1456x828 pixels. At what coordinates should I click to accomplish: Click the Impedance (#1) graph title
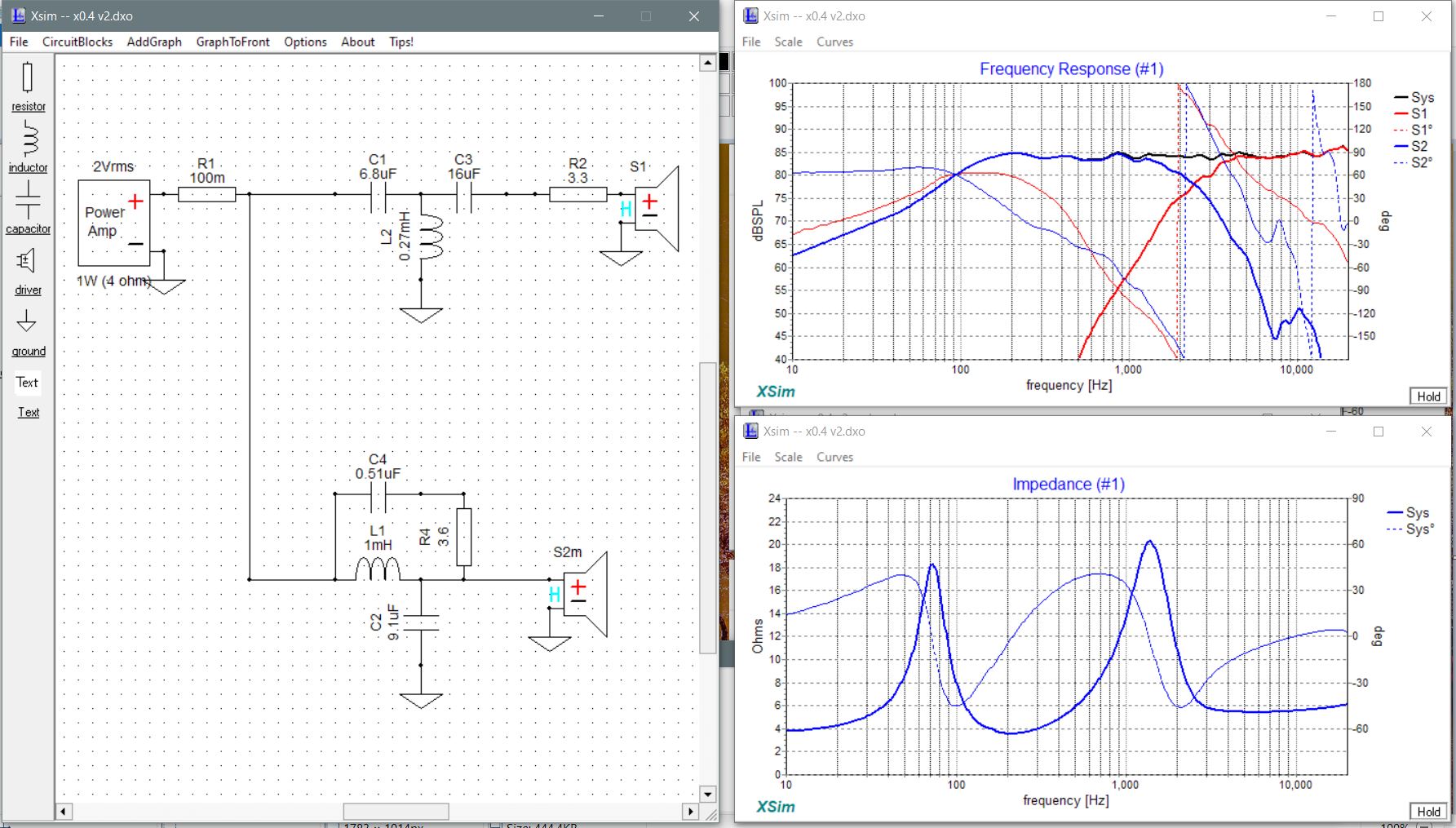[x=1069, y=485]
